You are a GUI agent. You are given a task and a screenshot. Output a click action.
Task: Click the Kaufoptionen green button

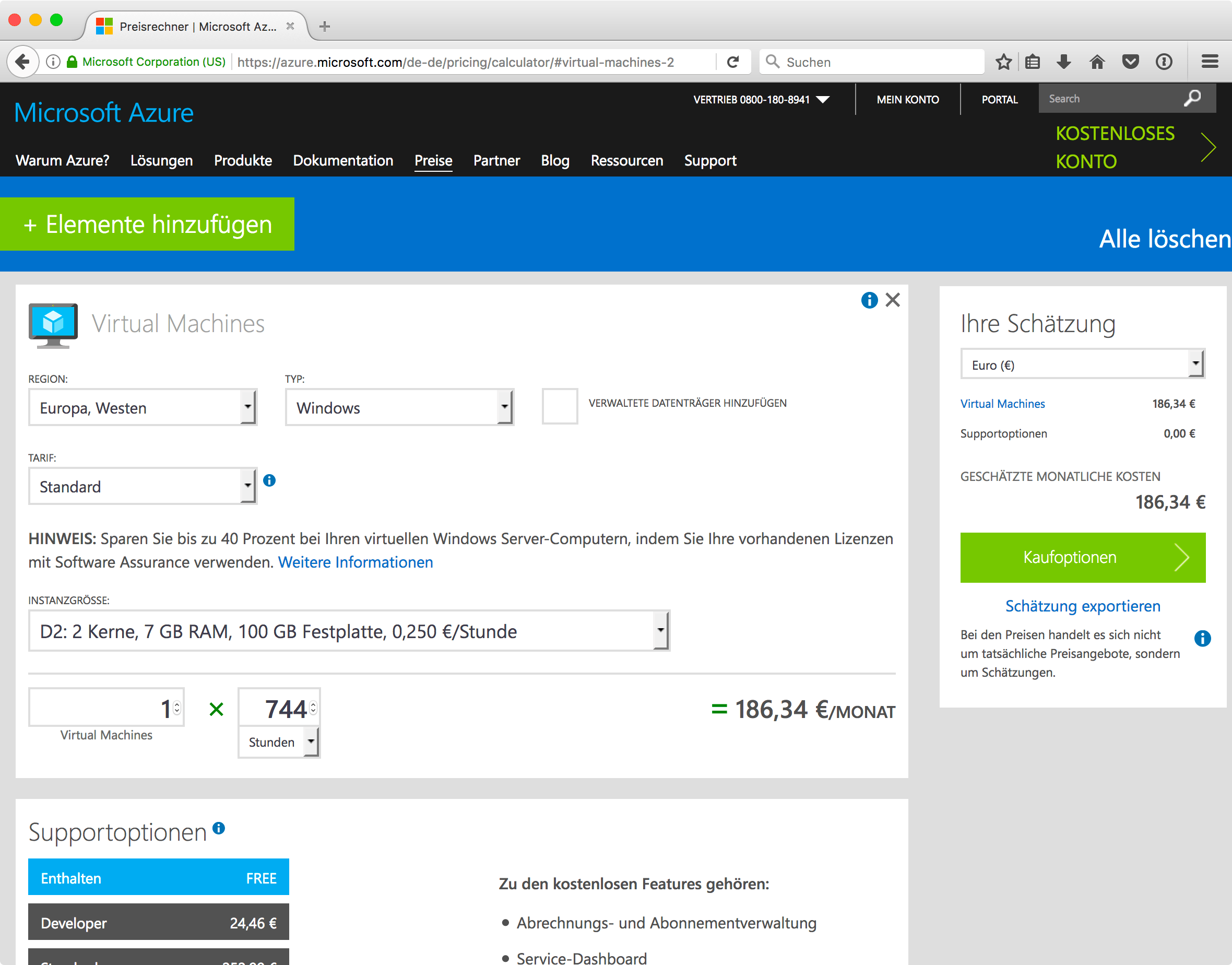click(x=1082, y=558)
